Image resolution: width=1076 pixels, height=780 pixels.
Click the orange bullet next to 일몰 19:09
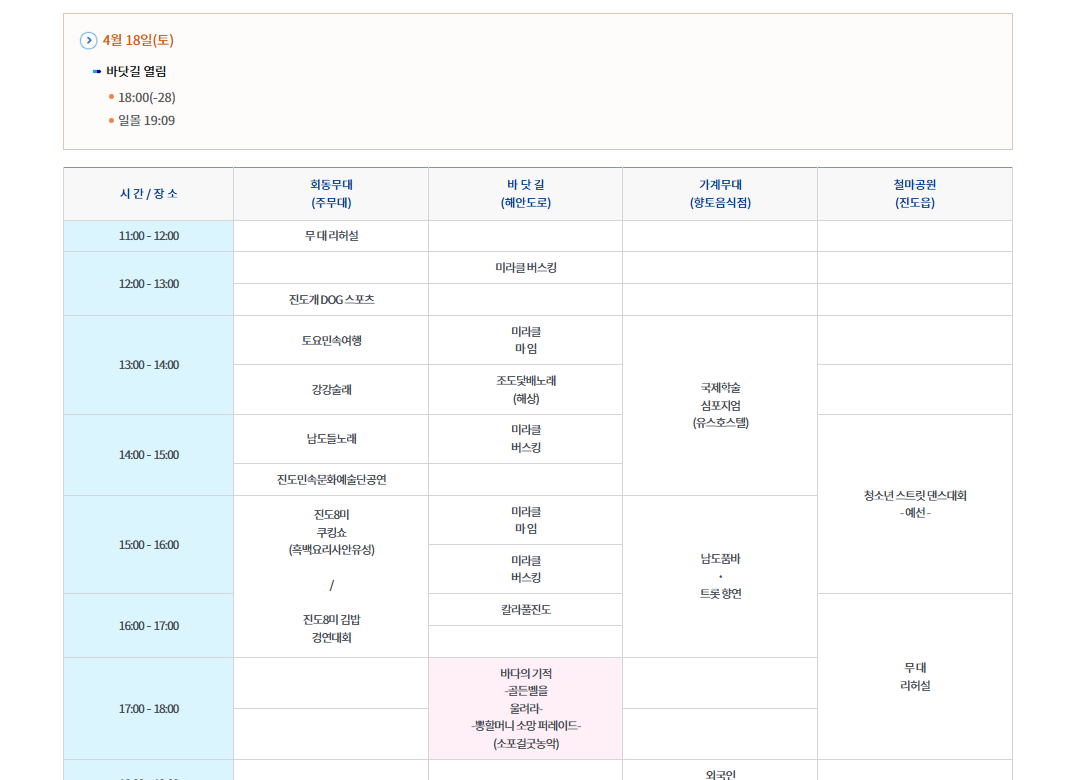pyautogui.click(x=110, y=121)
